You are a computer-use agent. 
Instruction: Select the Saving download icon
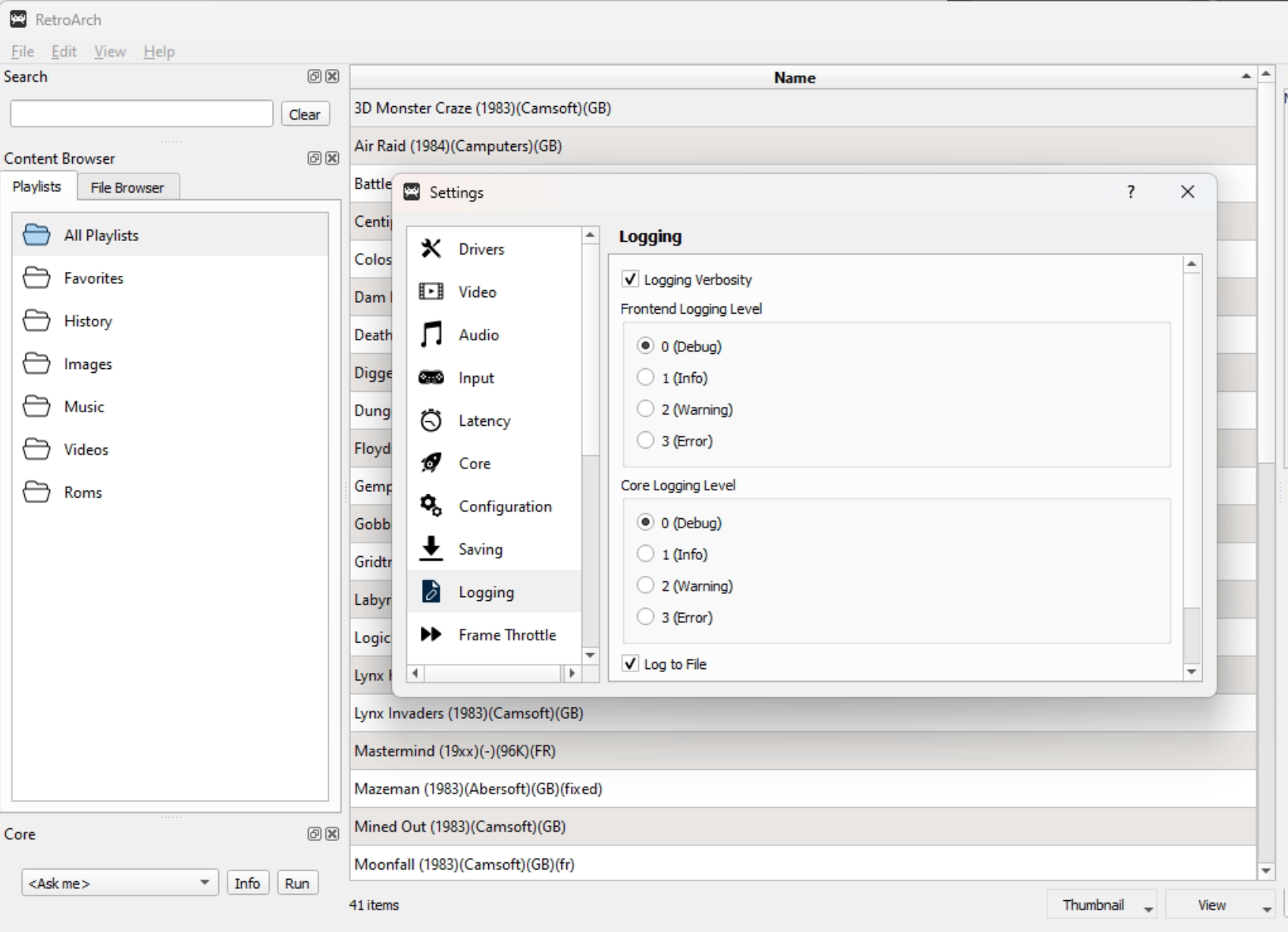tap(431, 548)
